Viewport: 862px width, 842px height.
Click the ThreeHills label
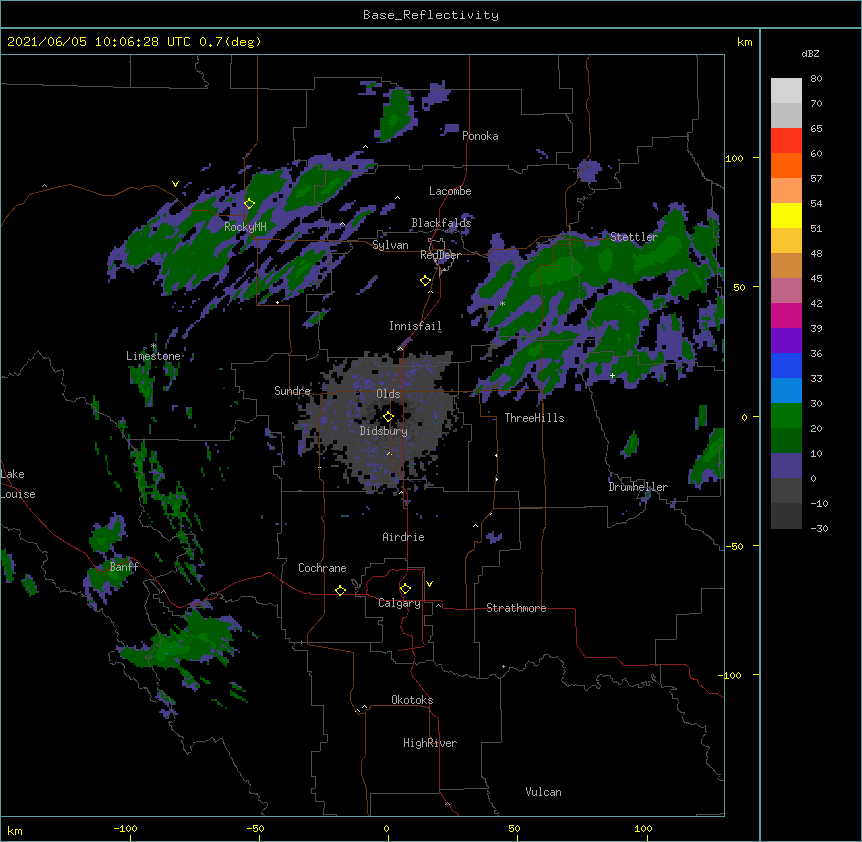click(534, 418)
